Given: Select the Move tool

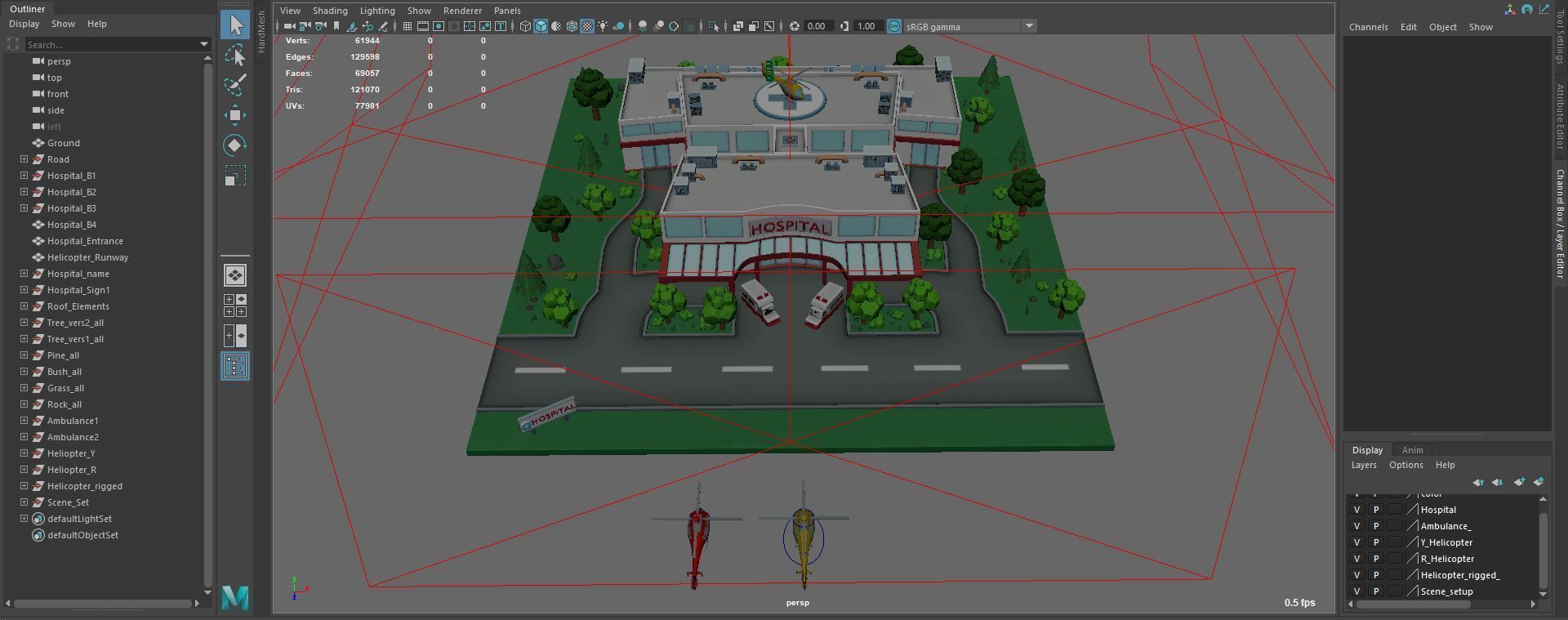Looking at the screenshot, I should click(235, 114).
